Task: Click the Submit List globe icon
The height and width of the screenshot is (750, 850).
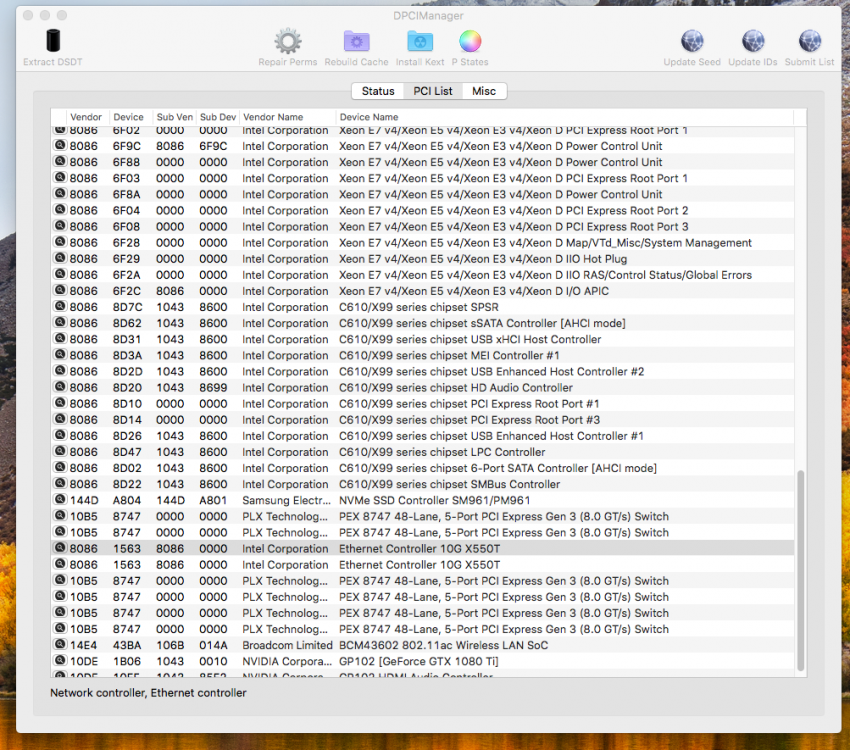Action: coord(810,41)
